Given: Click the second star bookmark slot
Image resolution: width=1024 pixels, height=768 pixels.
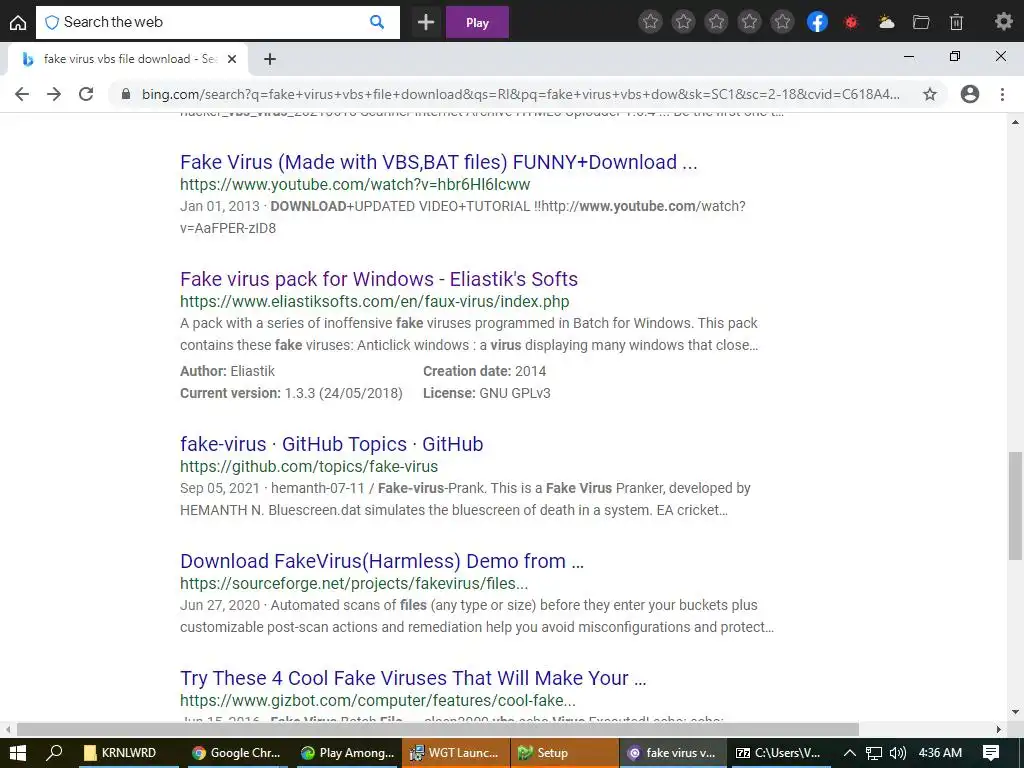Looking at the screenshot, I should coord(684,22).
